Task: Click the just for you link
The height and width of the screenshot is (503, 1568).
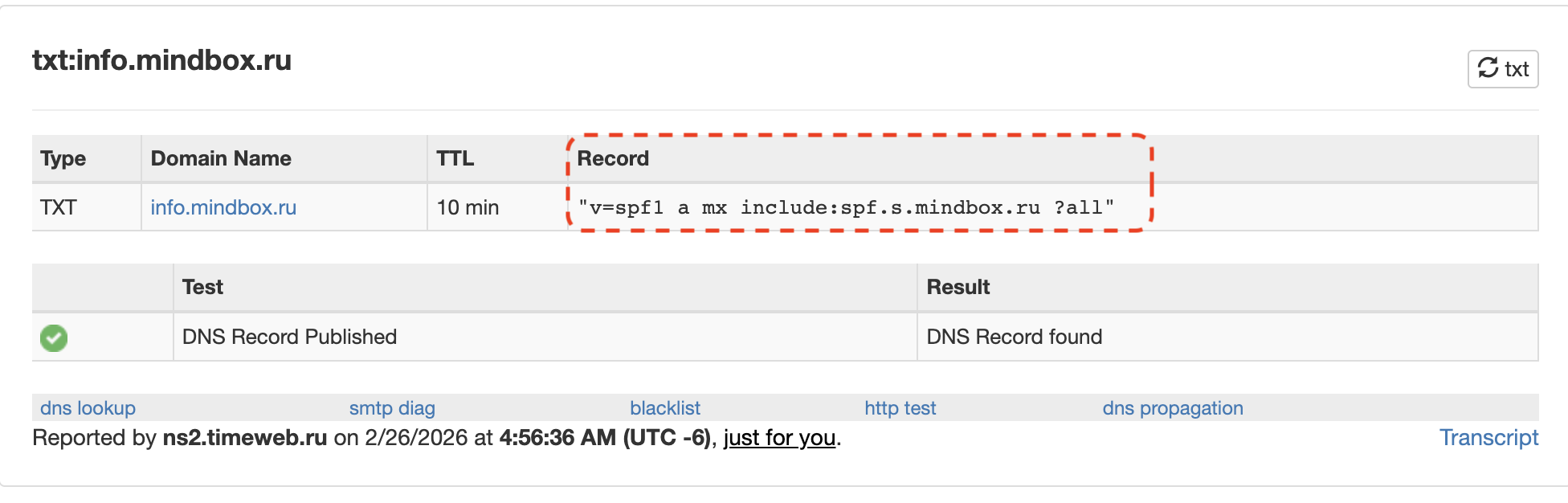Action: 778,439
